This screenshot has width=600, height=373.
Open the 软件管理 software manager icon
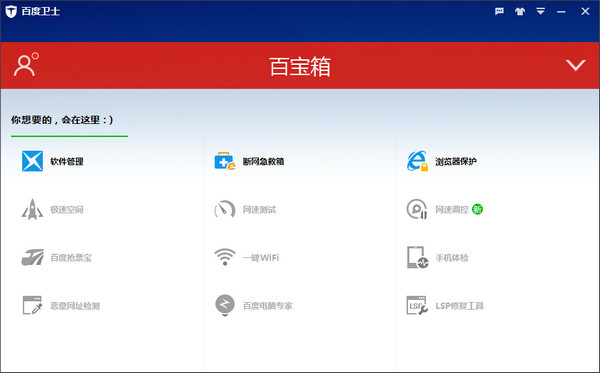33,161
